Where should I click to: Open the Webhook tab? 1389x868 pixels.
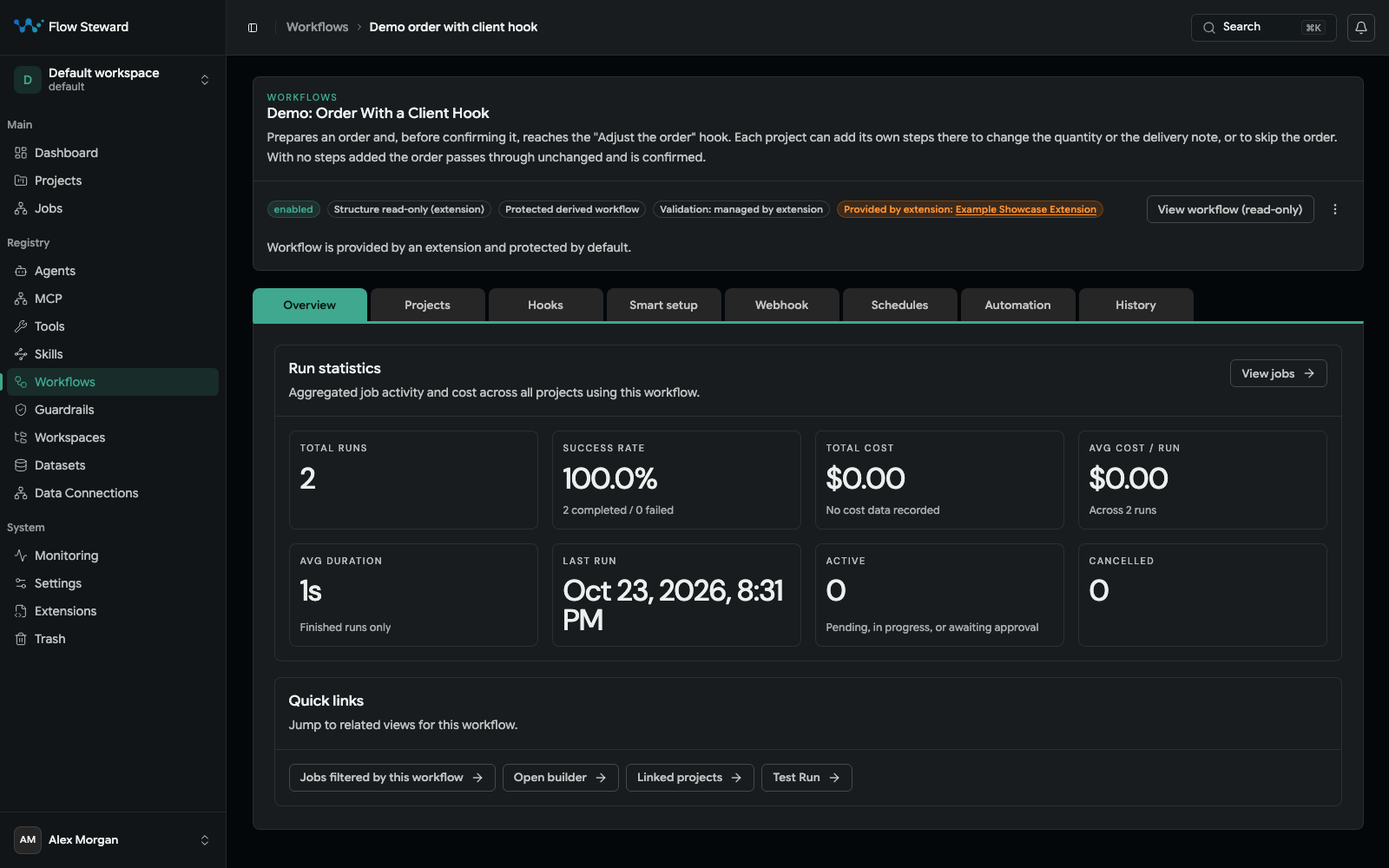coord(781,306)
